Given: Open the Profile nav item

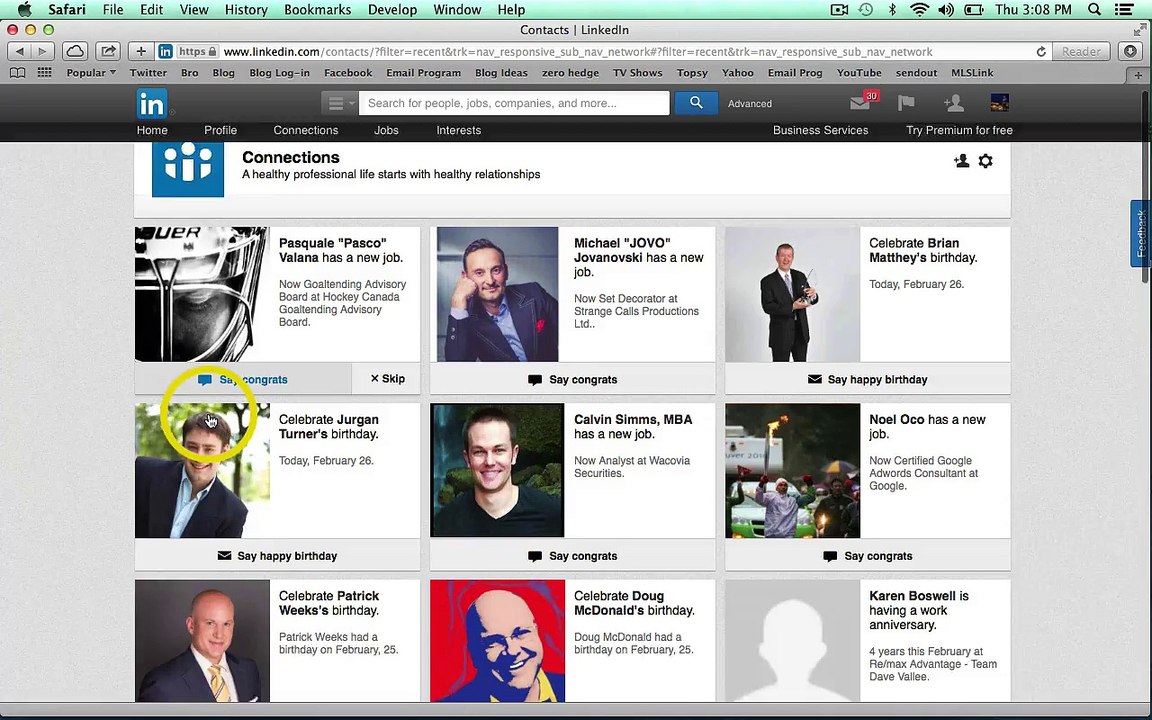Looking at the screenshot, I should (x=220, y=130).
